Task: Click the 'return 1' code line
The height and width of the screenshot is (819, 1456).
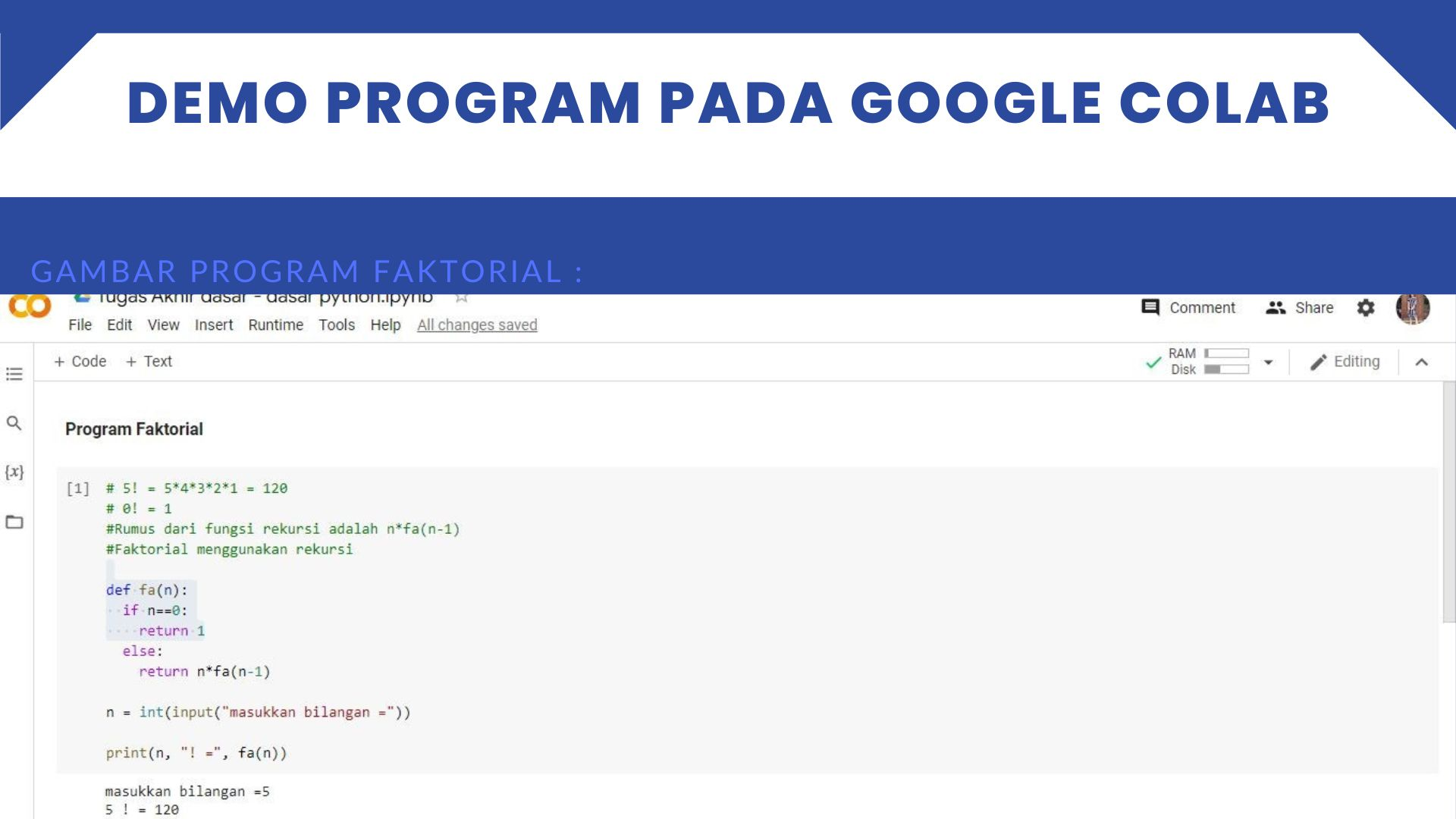Action: point(171,631)
